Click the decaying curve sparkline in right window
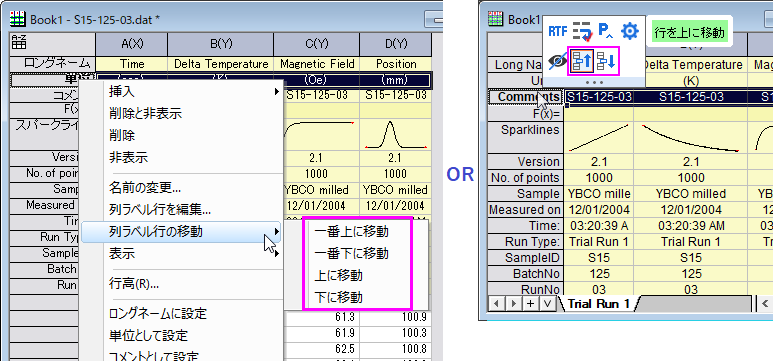Viewport: 773px width, 361px height. coord(691,137)
